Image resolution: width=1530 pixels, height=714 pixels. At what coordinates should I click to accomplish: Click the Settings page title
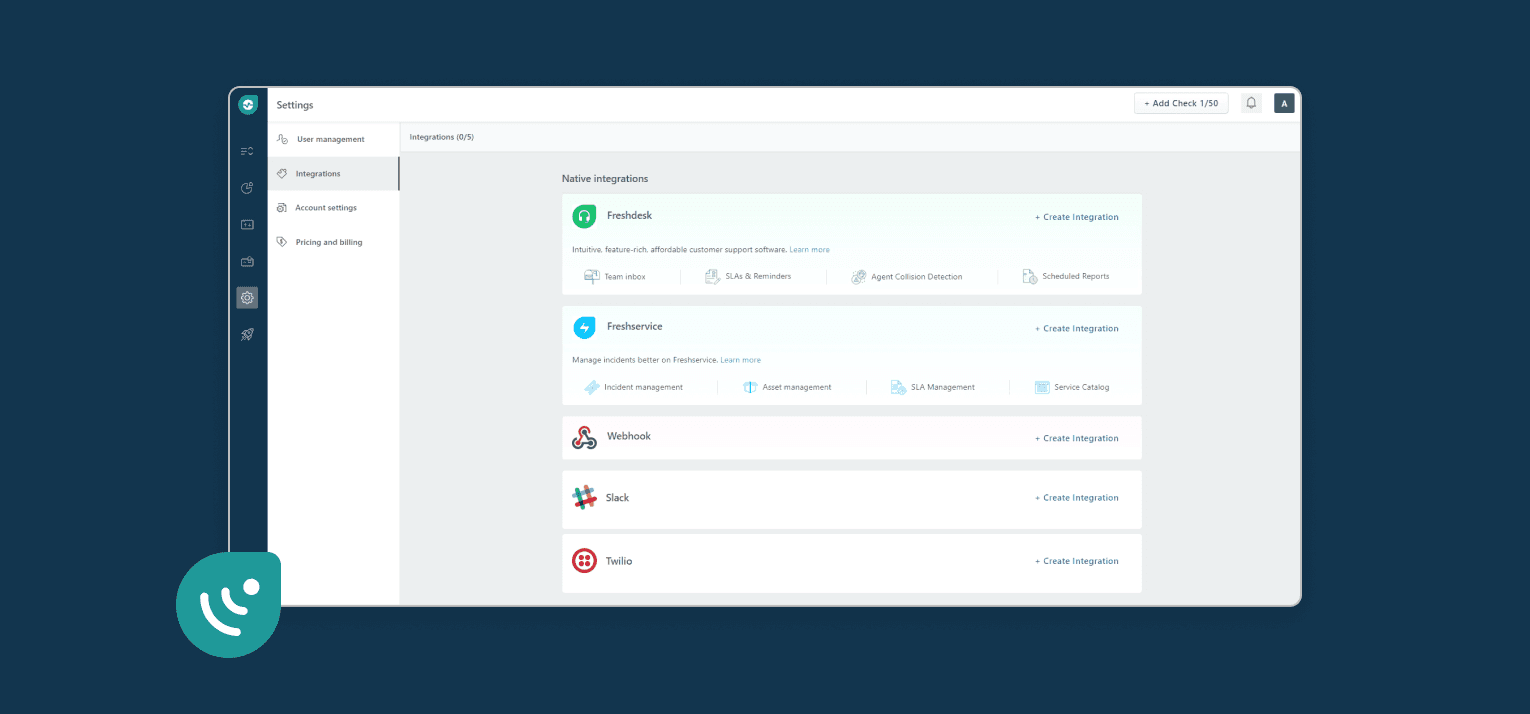(x=295, y=105)
